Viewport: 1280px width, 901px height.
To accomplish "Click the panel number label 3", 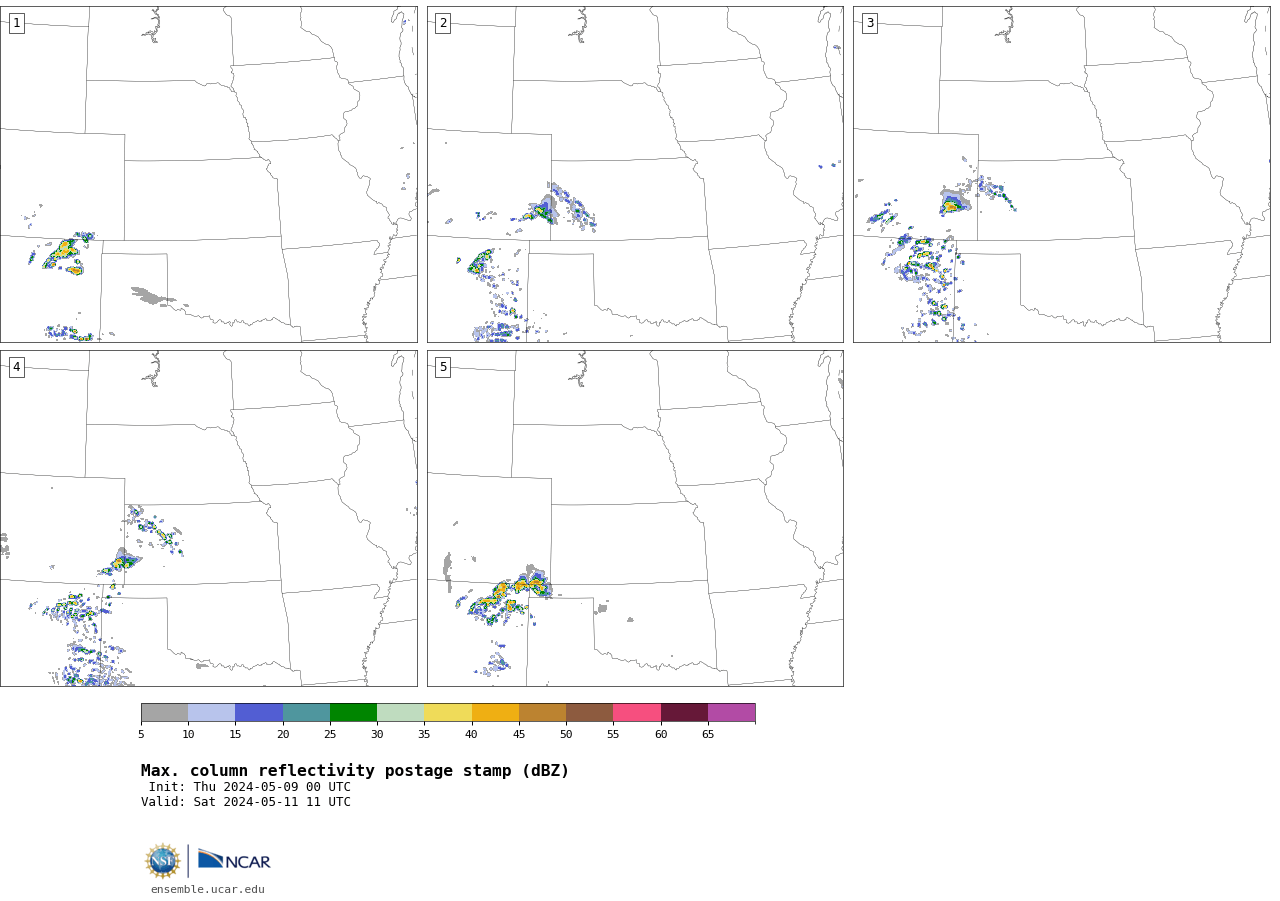I will [x=869, y=23].
